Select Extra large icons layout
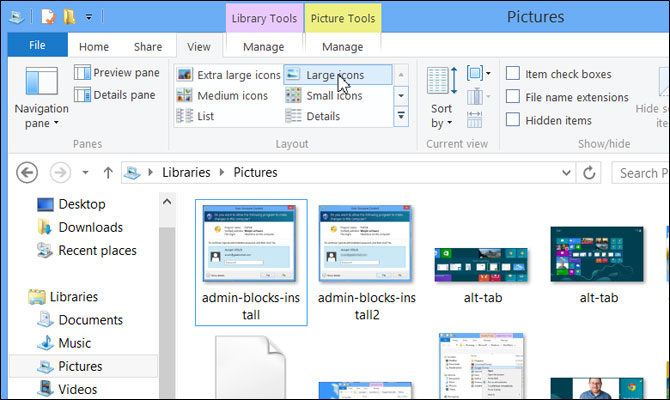This screenshot has width=670, height=400. 229,75
